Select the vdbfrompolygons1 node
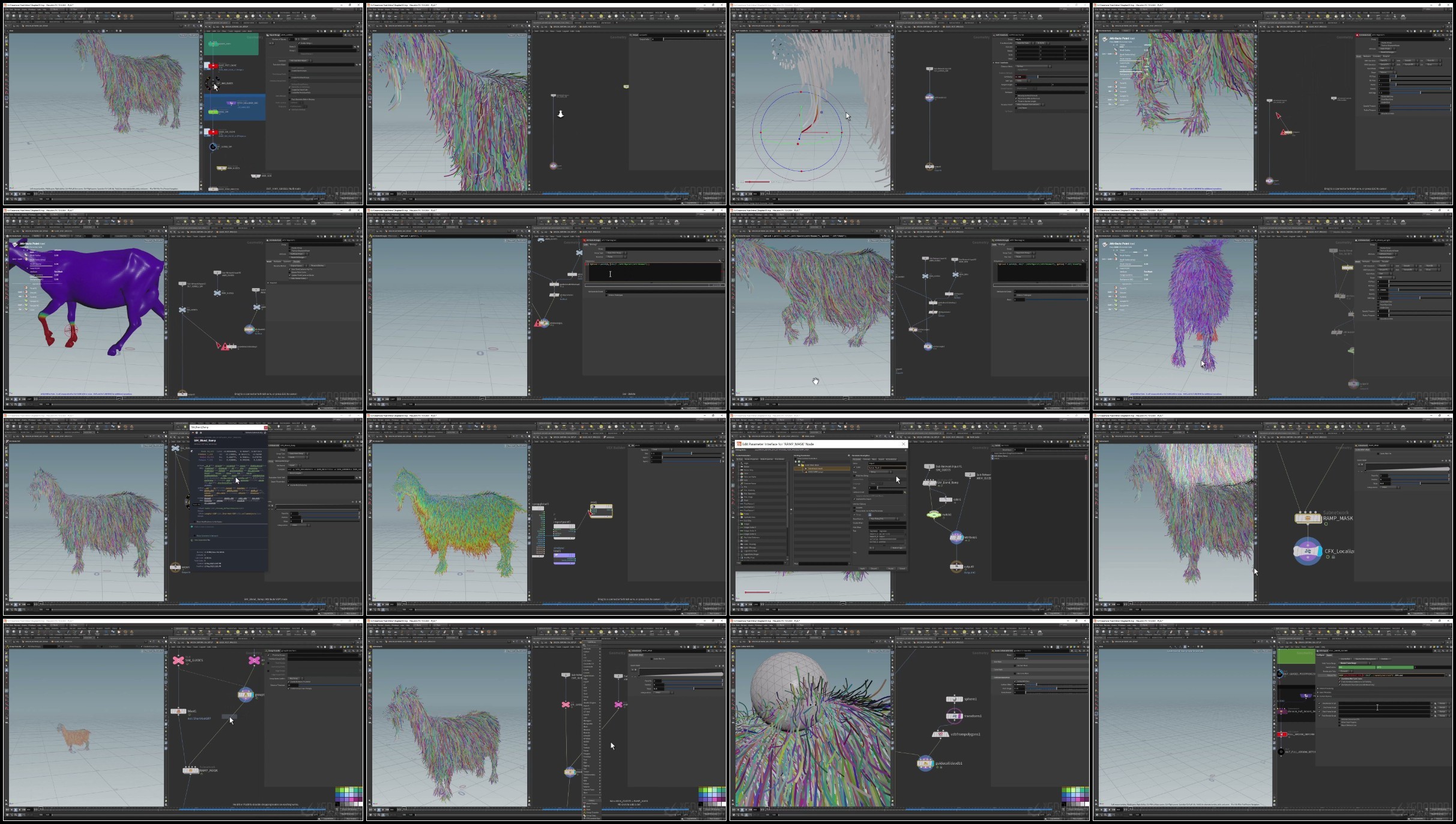Image resolution: width=1456 pixels, height=824 pixels. pos(940,734)
